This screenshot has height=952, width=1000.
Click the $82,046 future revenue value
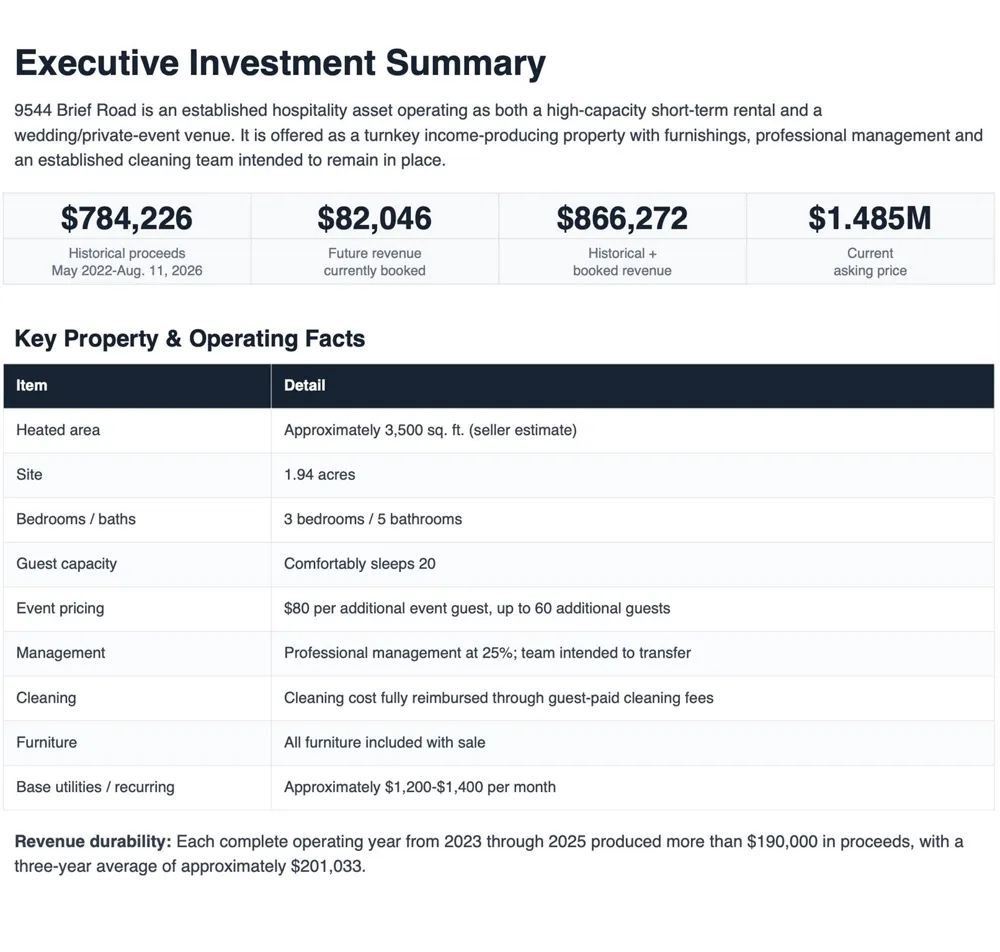tap(374, 218)
